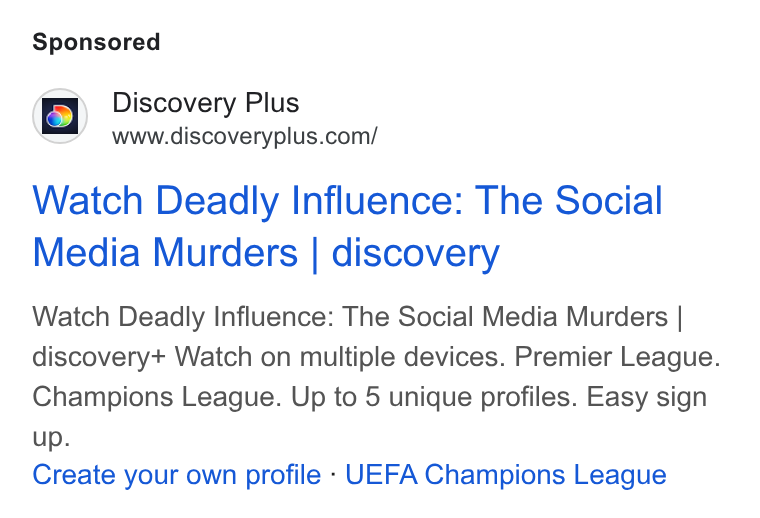Screen dimensions: 760x518
Task: Click 'Watch on multiple devices' description text
Action: [340, 357]
